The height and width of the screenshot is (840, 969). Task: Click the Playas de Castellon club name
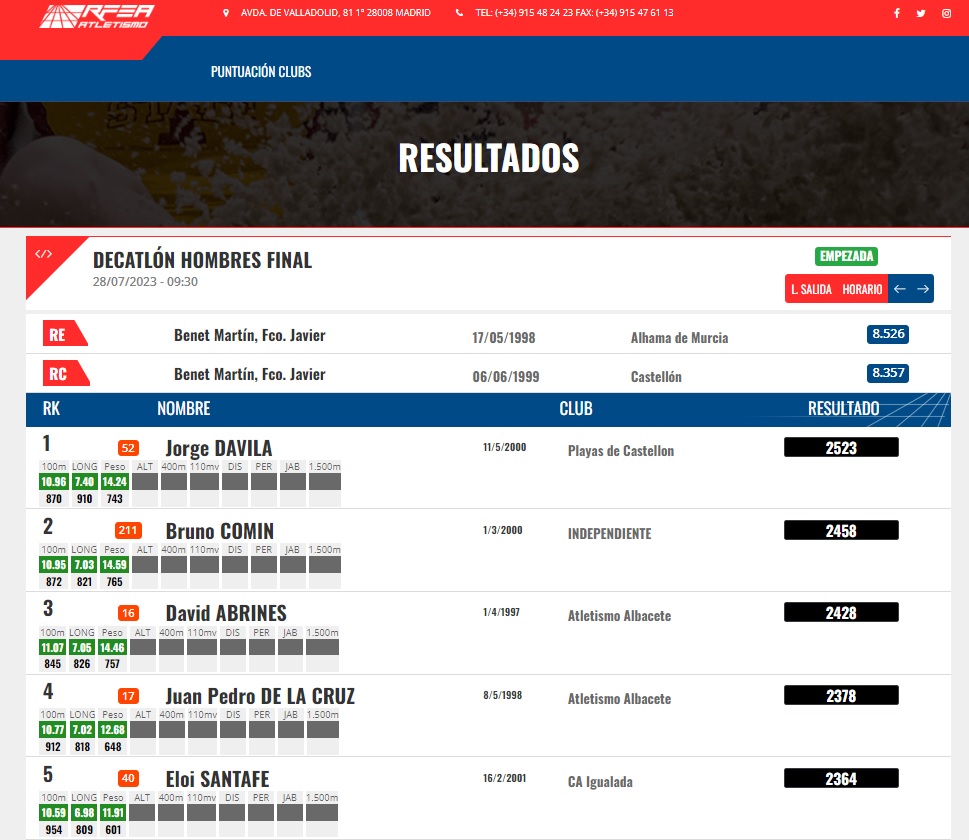pyautogui.click(x=620, y=451)
